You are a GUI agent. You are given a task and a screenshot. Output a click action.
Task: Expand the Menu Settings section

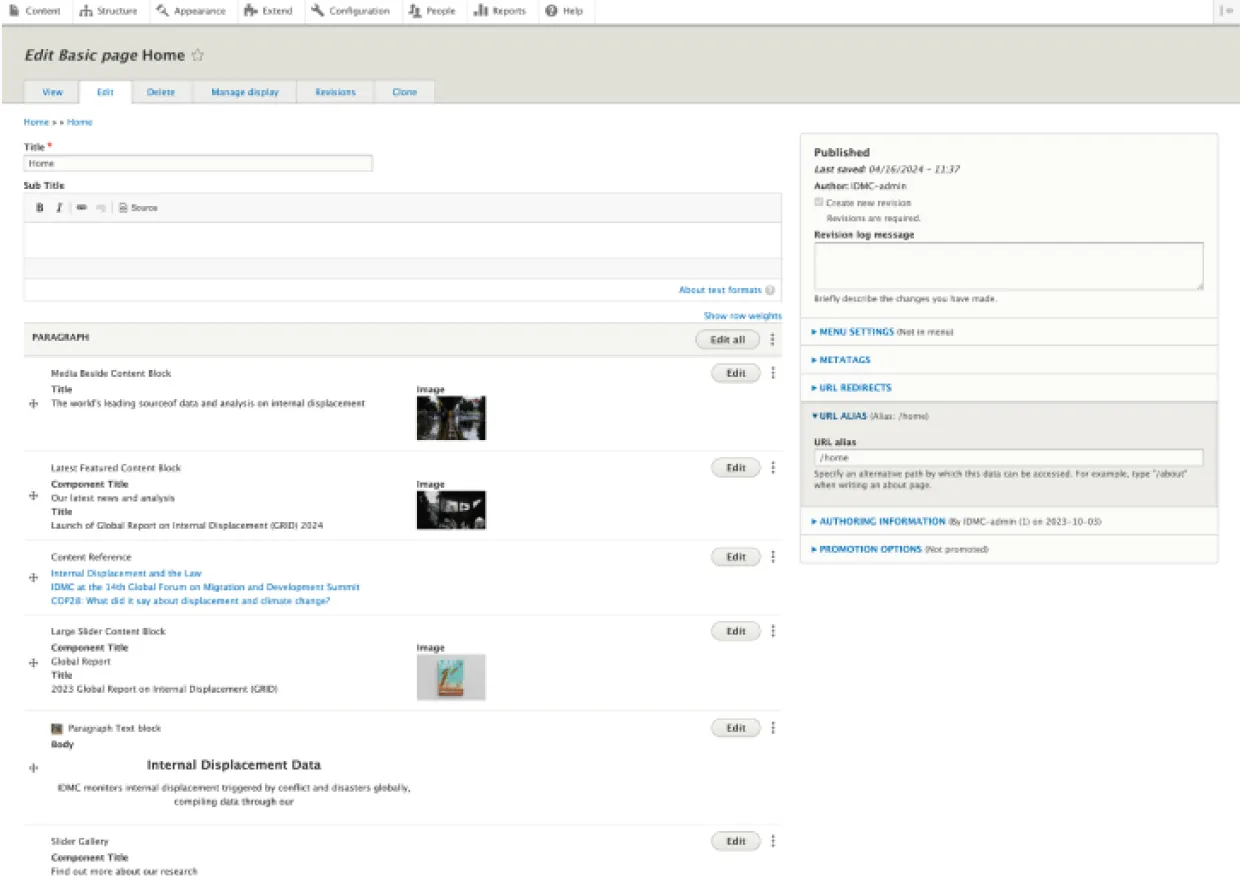pyautogui.click(x=856, y=332)
